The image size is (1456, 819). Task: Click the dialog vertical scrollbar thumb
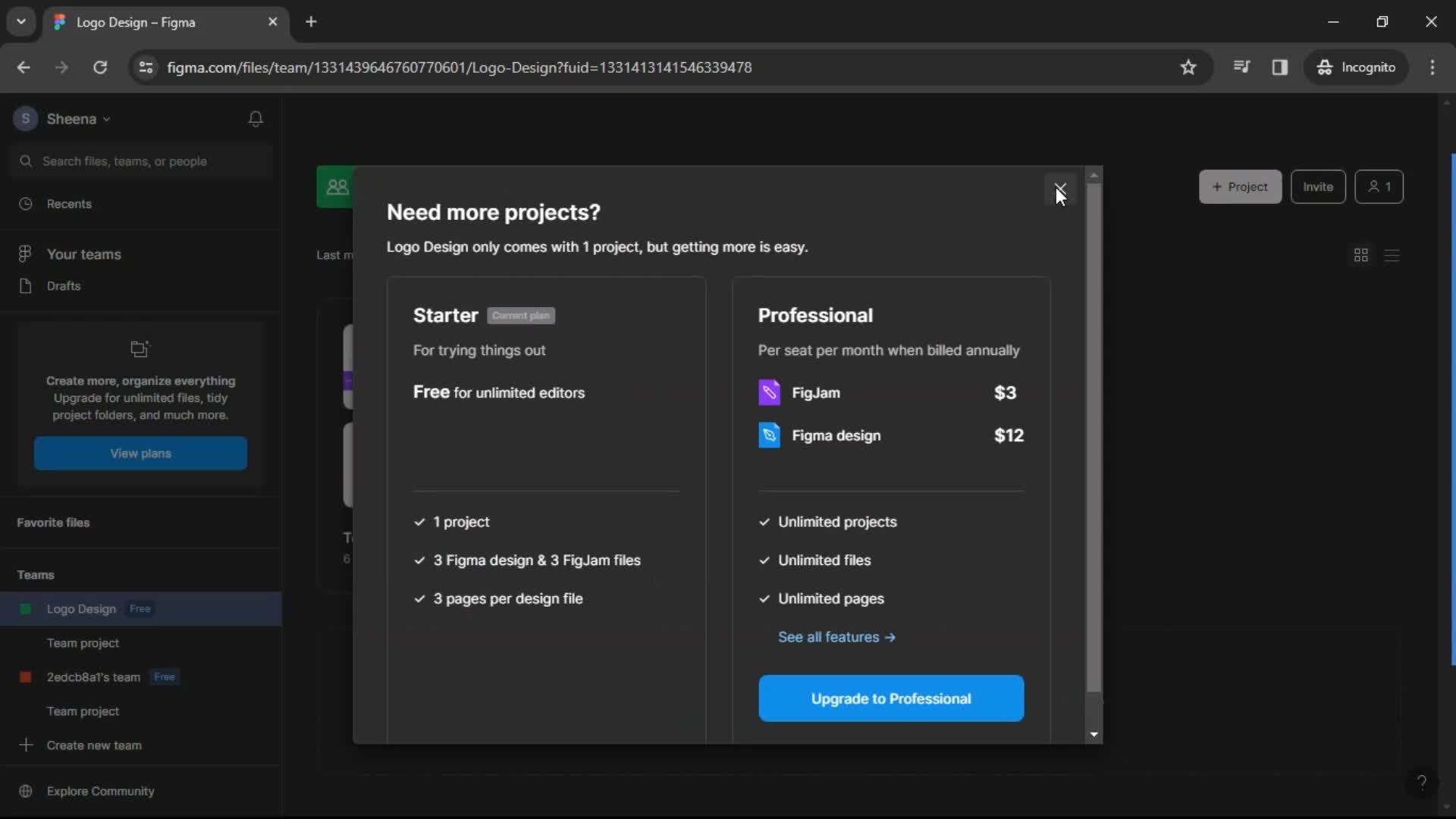1094,438
